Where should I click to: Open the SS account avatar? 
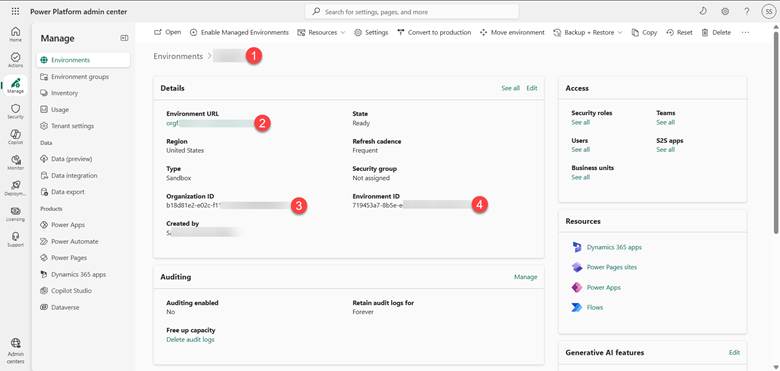(x=769, y=11)
